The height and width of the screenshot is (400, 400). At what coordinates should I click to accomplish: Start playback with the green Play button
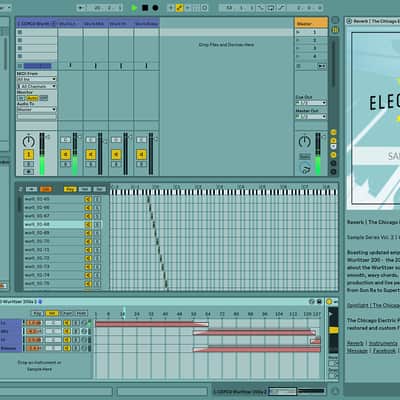pos(134,8)
